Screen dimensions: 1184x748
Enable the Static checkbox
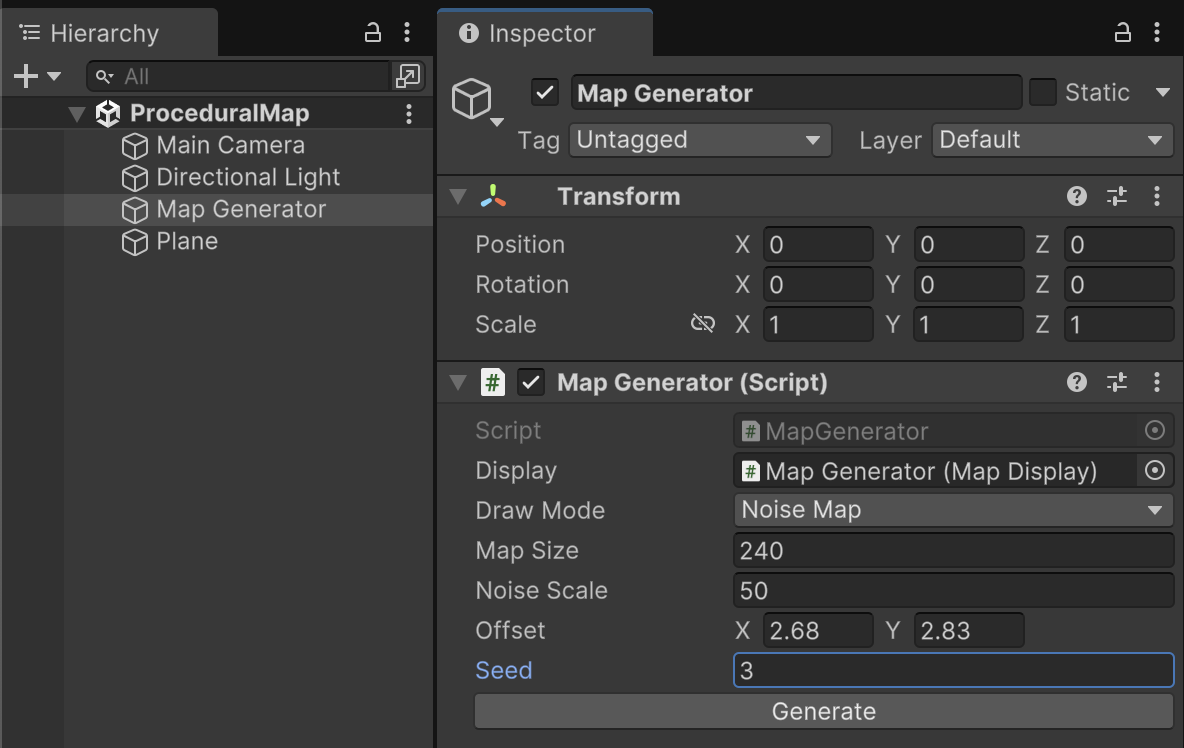point(1043,93)
